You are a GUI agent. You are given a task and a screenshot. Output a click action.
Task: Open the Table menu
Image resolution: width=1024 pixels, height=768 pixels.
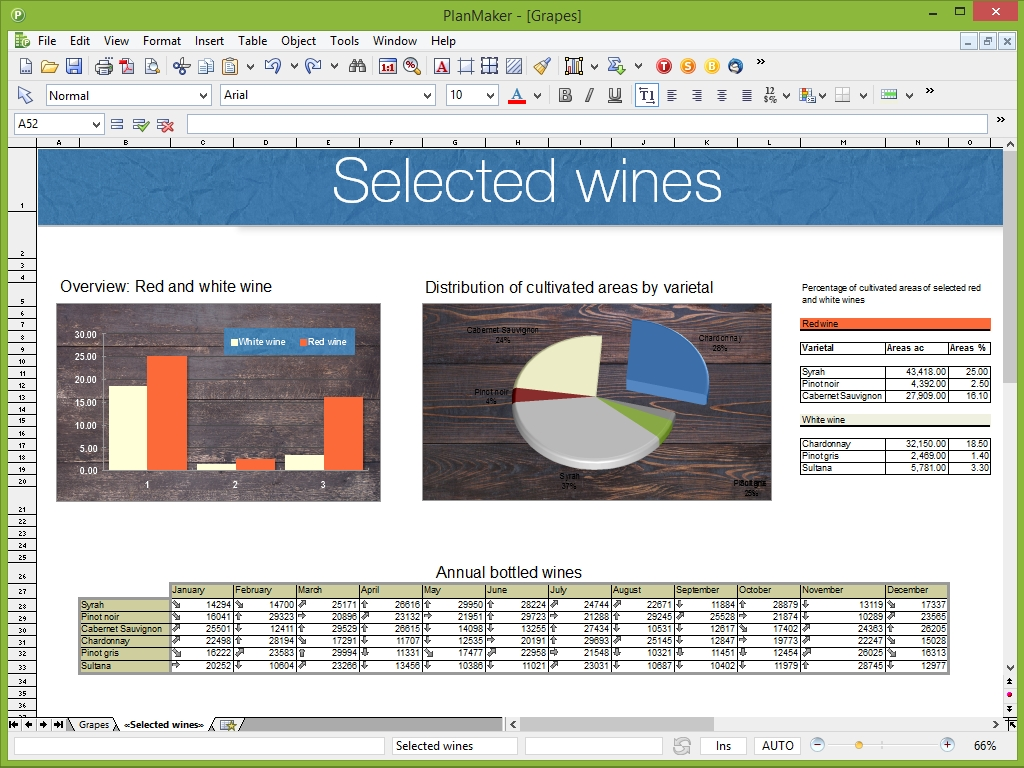point(252,40)
